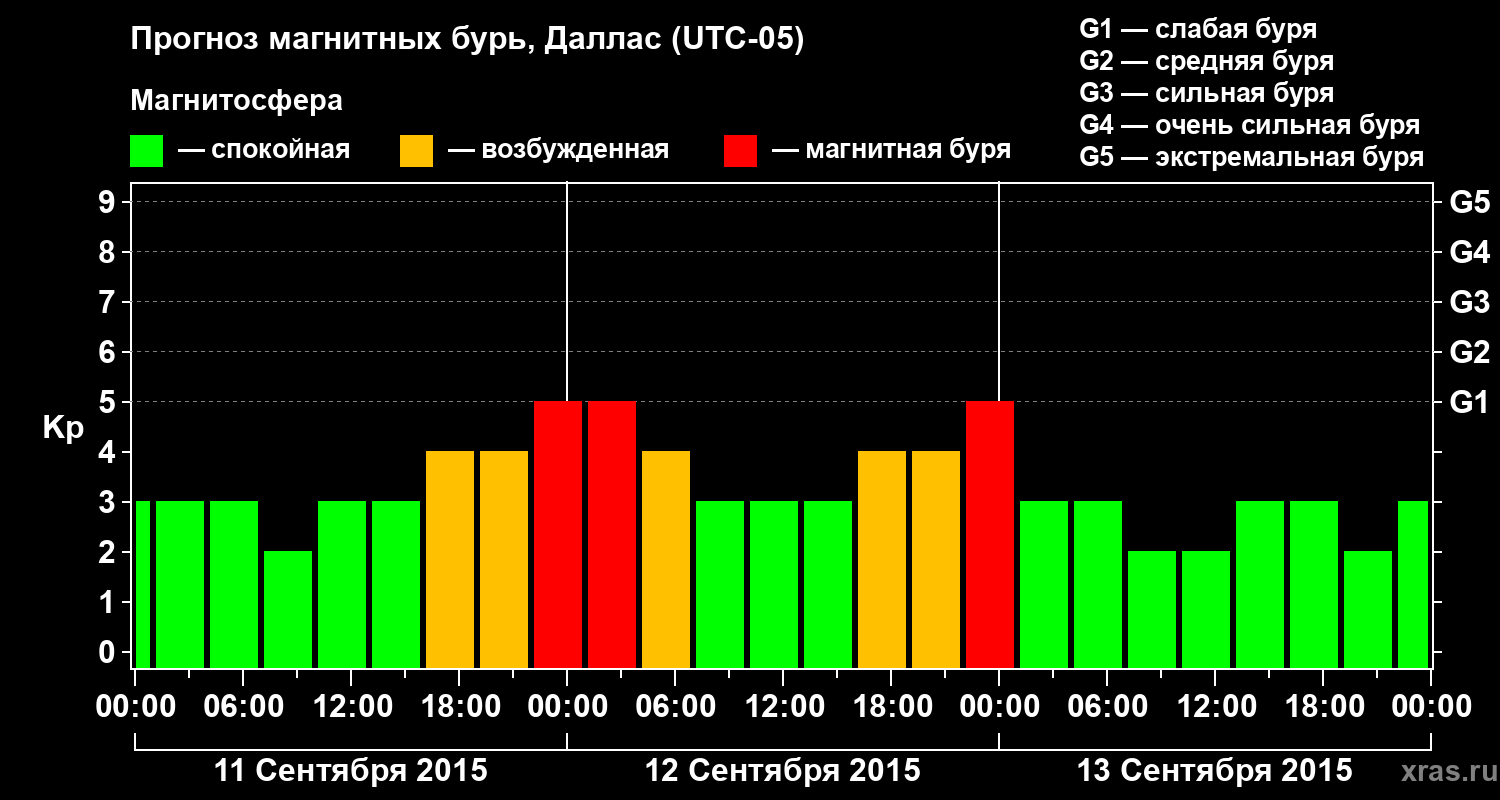
Task: Select the chart title 'Прогноз магнитных бурь, Даллас (UTC-05)'
Action: [x=467, y=41]
